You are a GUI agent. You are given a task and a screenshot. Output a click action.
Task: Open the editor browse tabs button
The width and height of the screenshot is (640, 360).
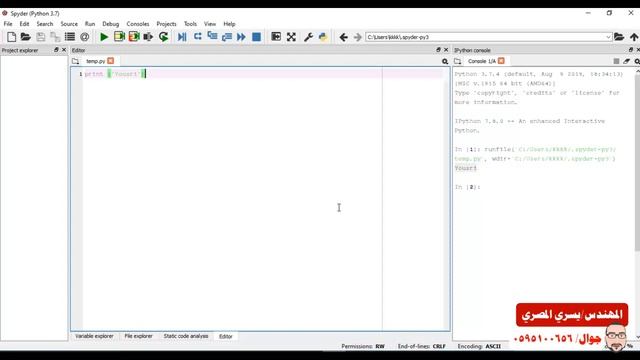pos(76,61)
